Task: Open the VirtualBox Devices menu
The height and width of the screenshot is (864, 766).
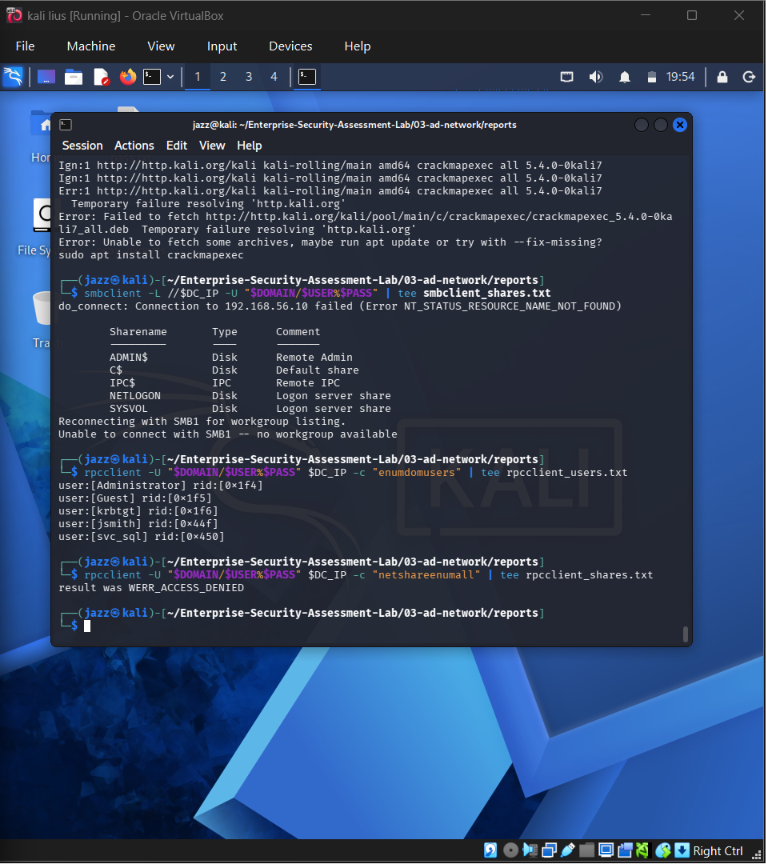Action: tap(290, 46)
